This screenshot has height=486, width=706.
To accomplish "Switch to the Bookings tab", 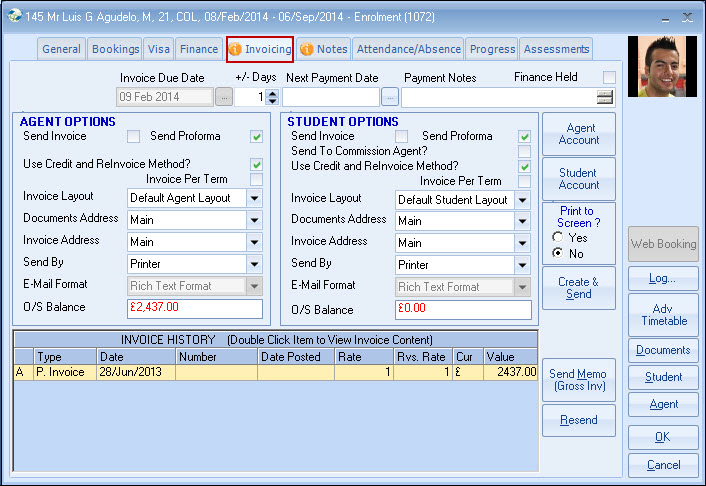I will pos(115,49).
